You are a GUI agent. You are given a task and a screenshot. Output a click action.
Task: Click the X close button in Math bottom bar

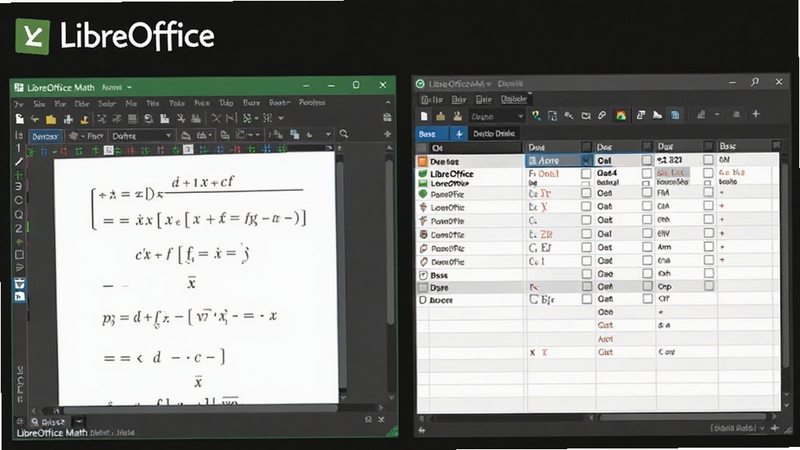[381, 419]
